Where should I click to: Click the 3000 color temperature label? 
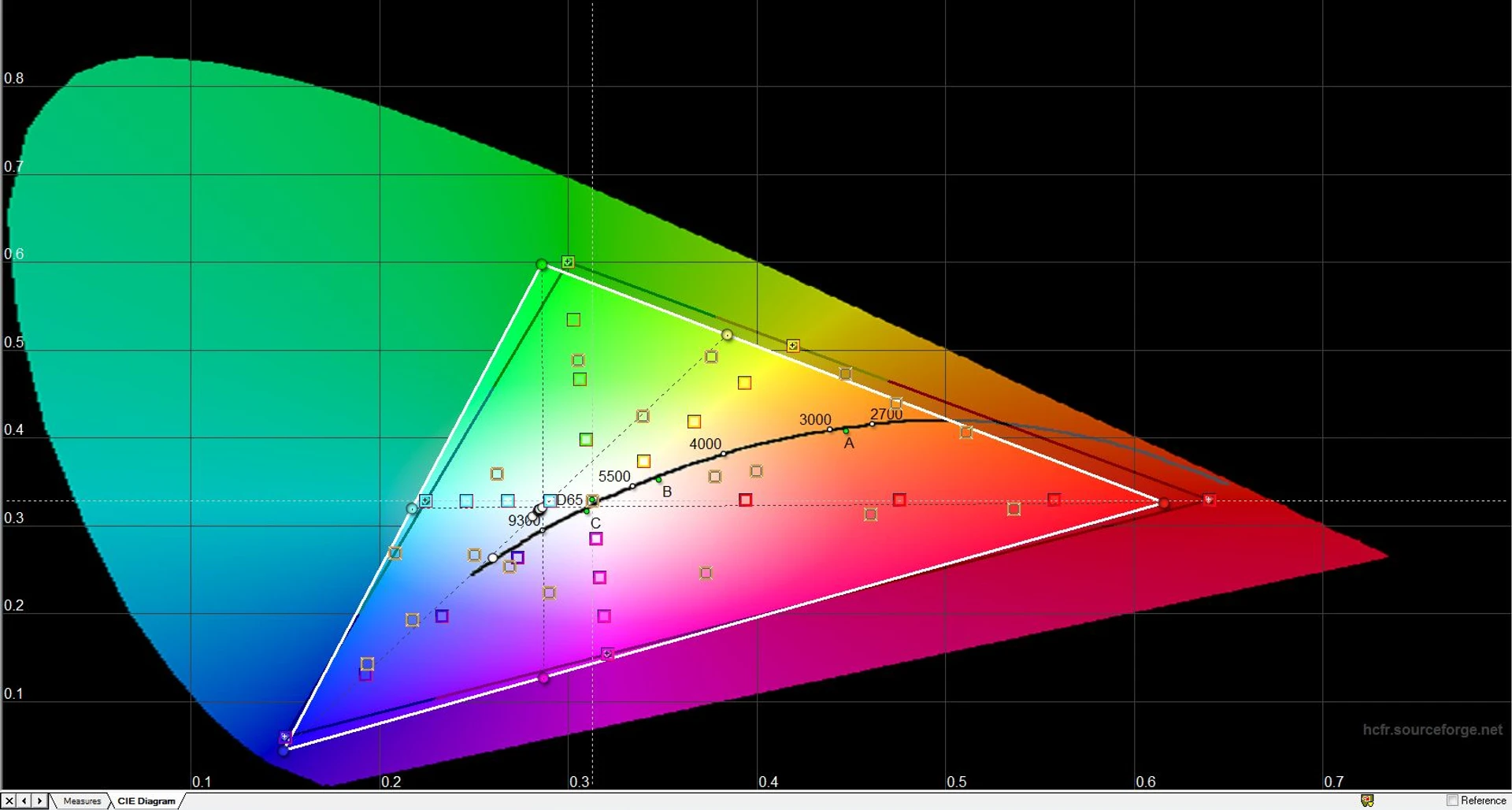[815, 419]
